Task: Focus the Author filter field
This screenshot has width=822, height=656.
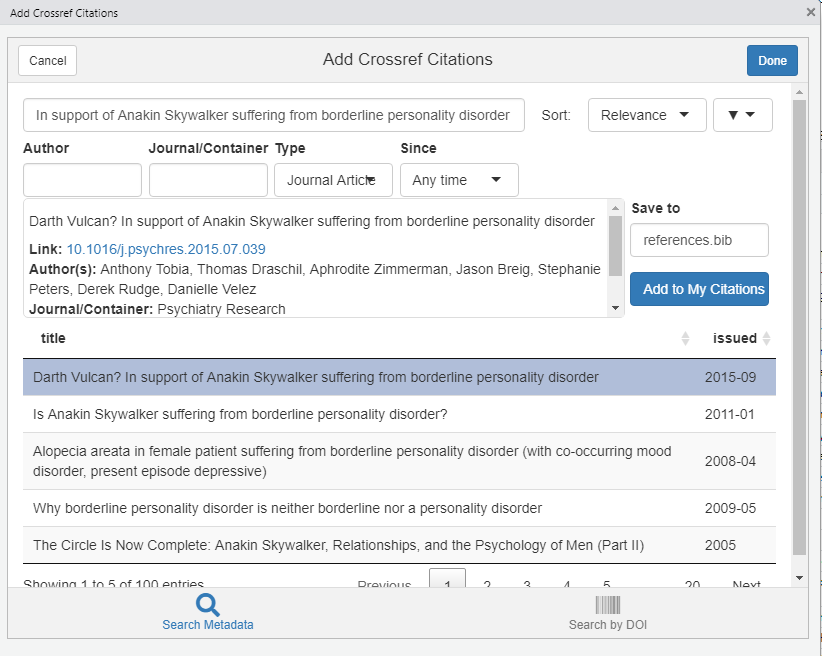Action: (x=82, y=180)
